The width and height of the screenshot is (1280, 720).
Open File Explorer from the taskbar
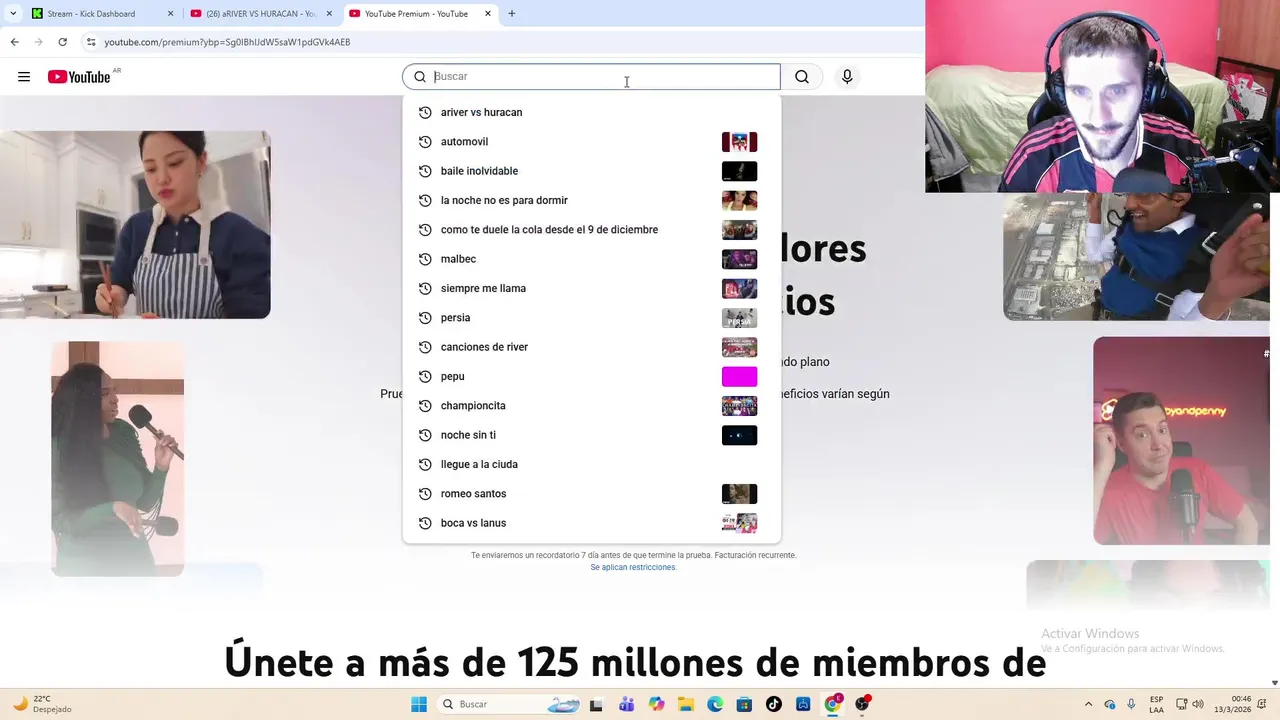click(x=686, y=704)
